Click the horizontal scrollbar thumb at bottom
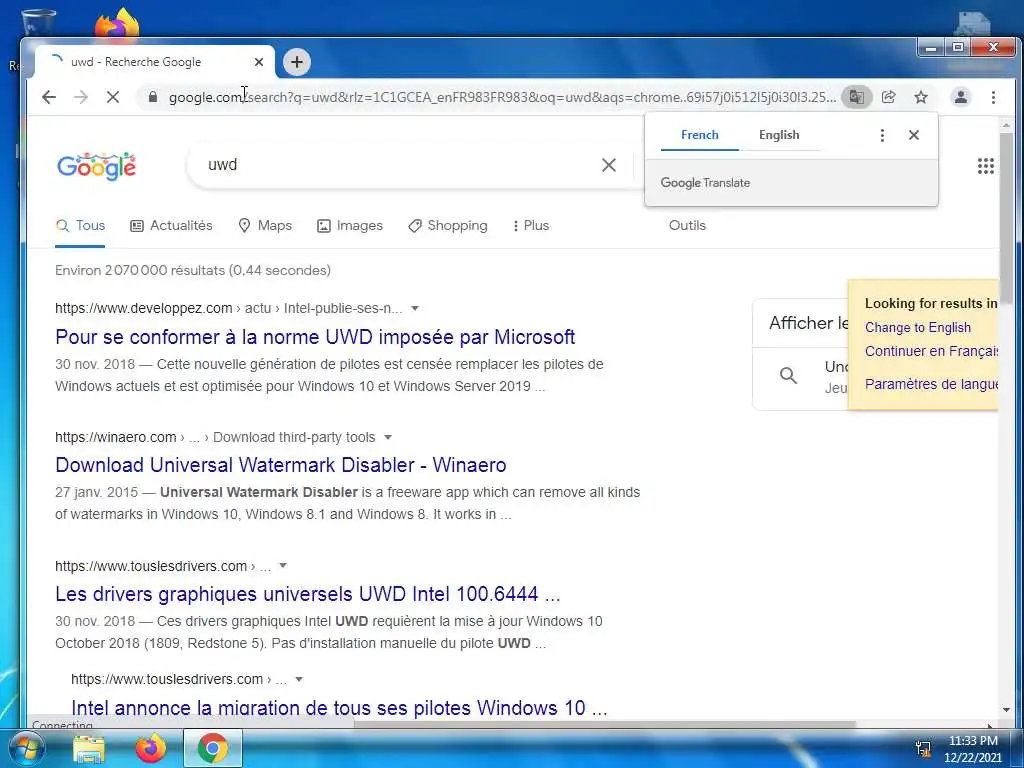Screen dimensions: 1024x768 tap(605, 724)
